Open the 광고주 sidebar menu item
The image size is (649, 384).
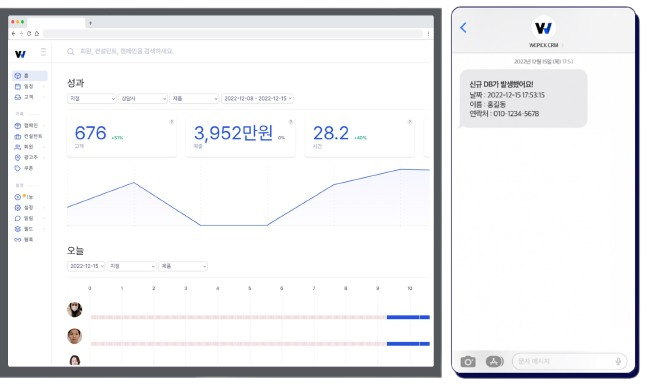[29, 158]
